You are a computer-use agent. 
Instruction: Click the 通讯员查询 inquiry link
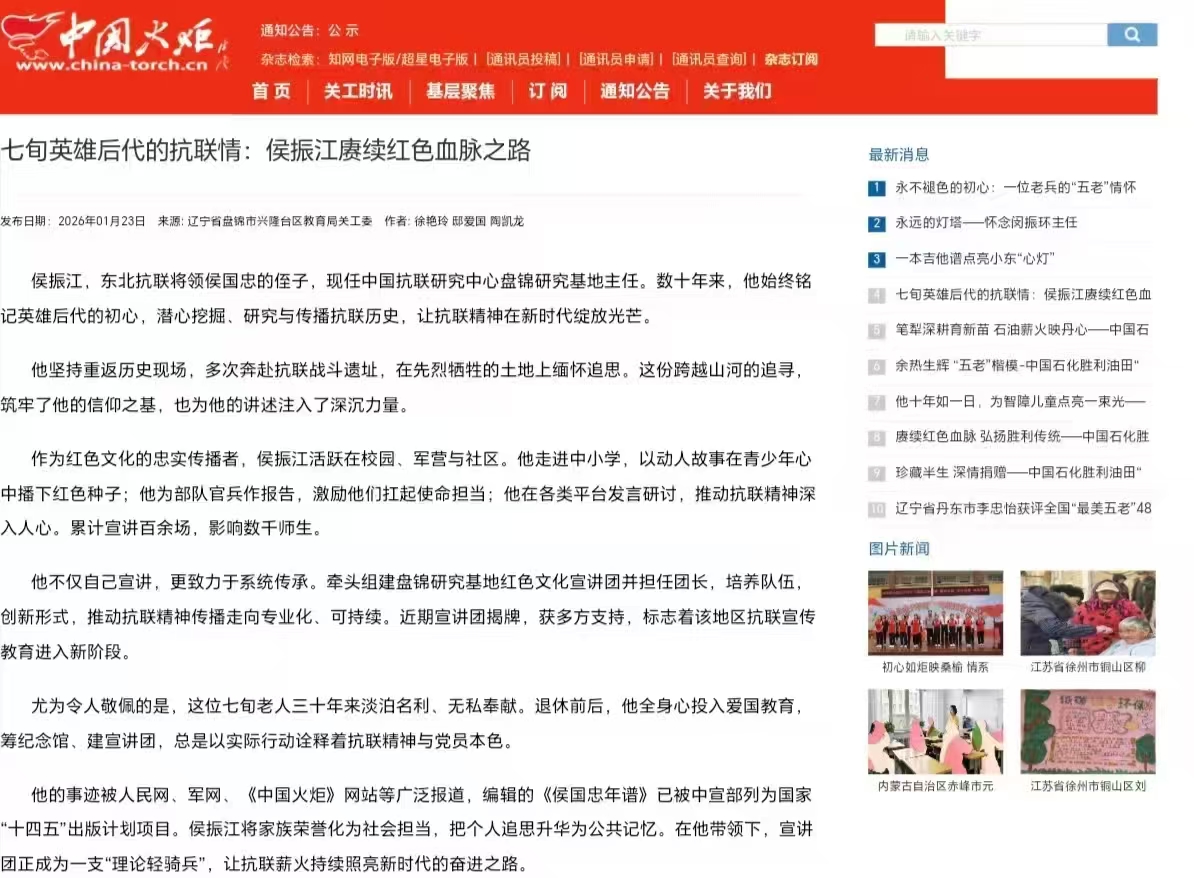pos(712,59)
